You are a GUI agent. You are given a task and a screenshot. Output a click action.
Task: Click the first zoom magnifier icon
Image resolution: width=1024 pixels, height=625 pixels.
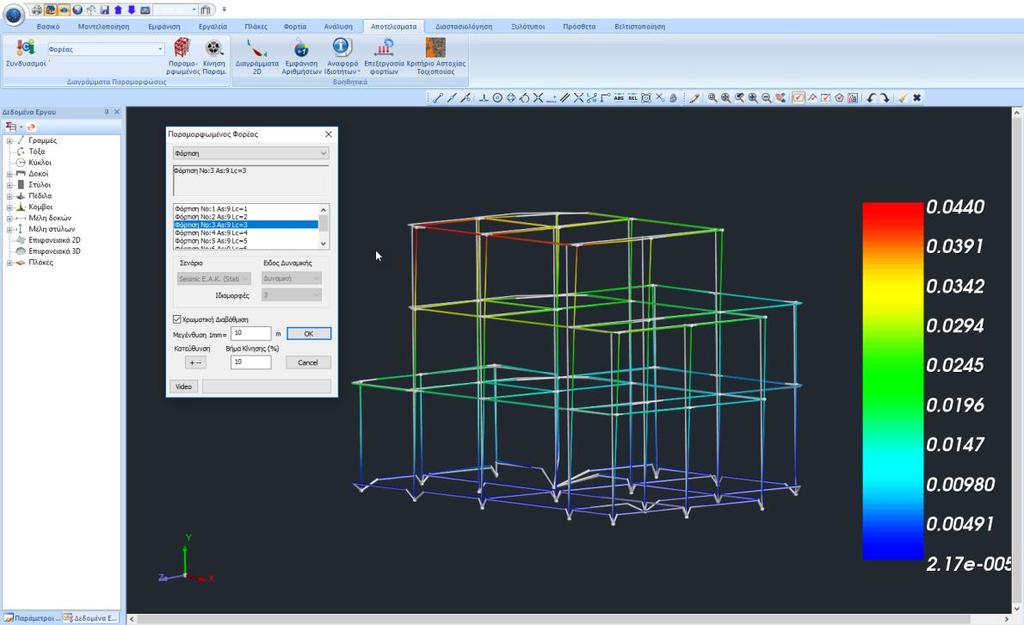pyautogui.click(x=712, y=98)
